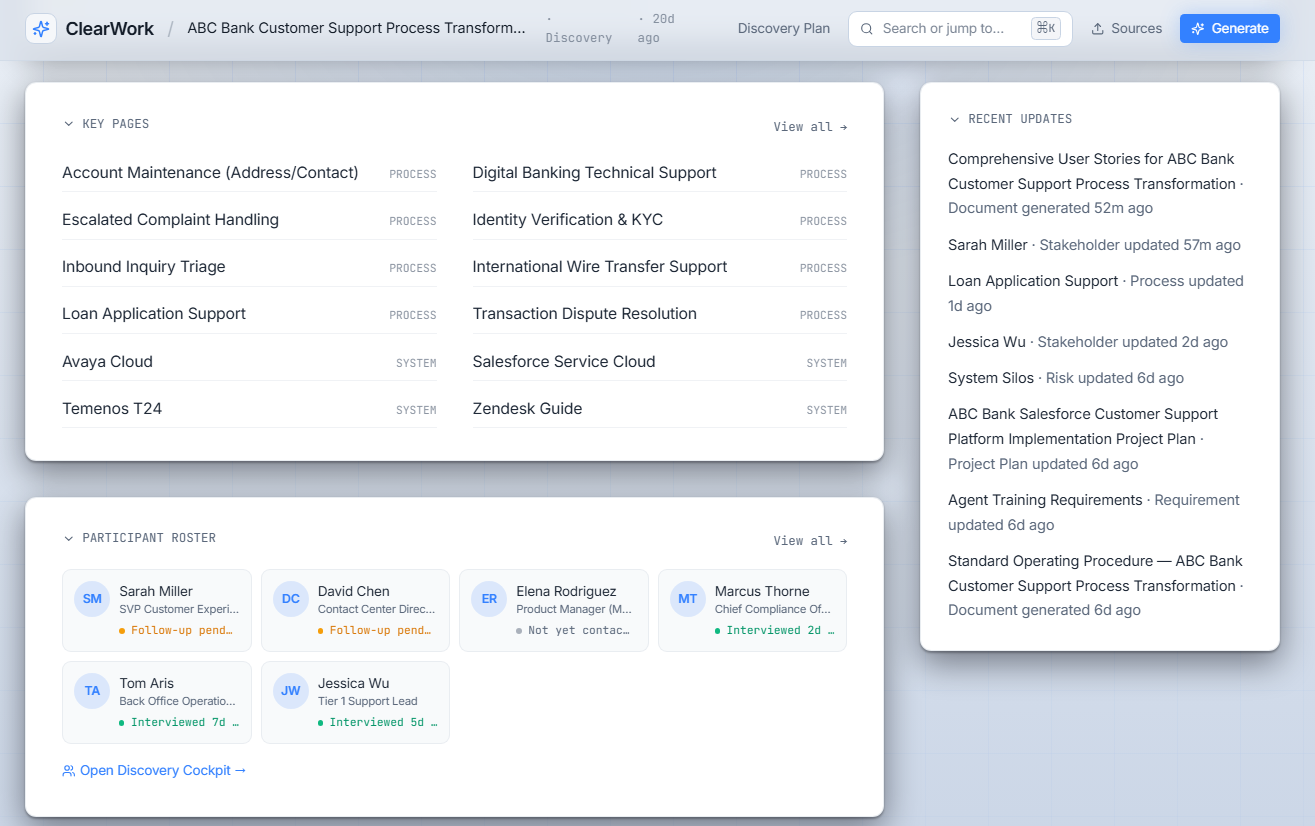Open Loan Application Support key page
The image size is (1315, 826).
(249, 314)
